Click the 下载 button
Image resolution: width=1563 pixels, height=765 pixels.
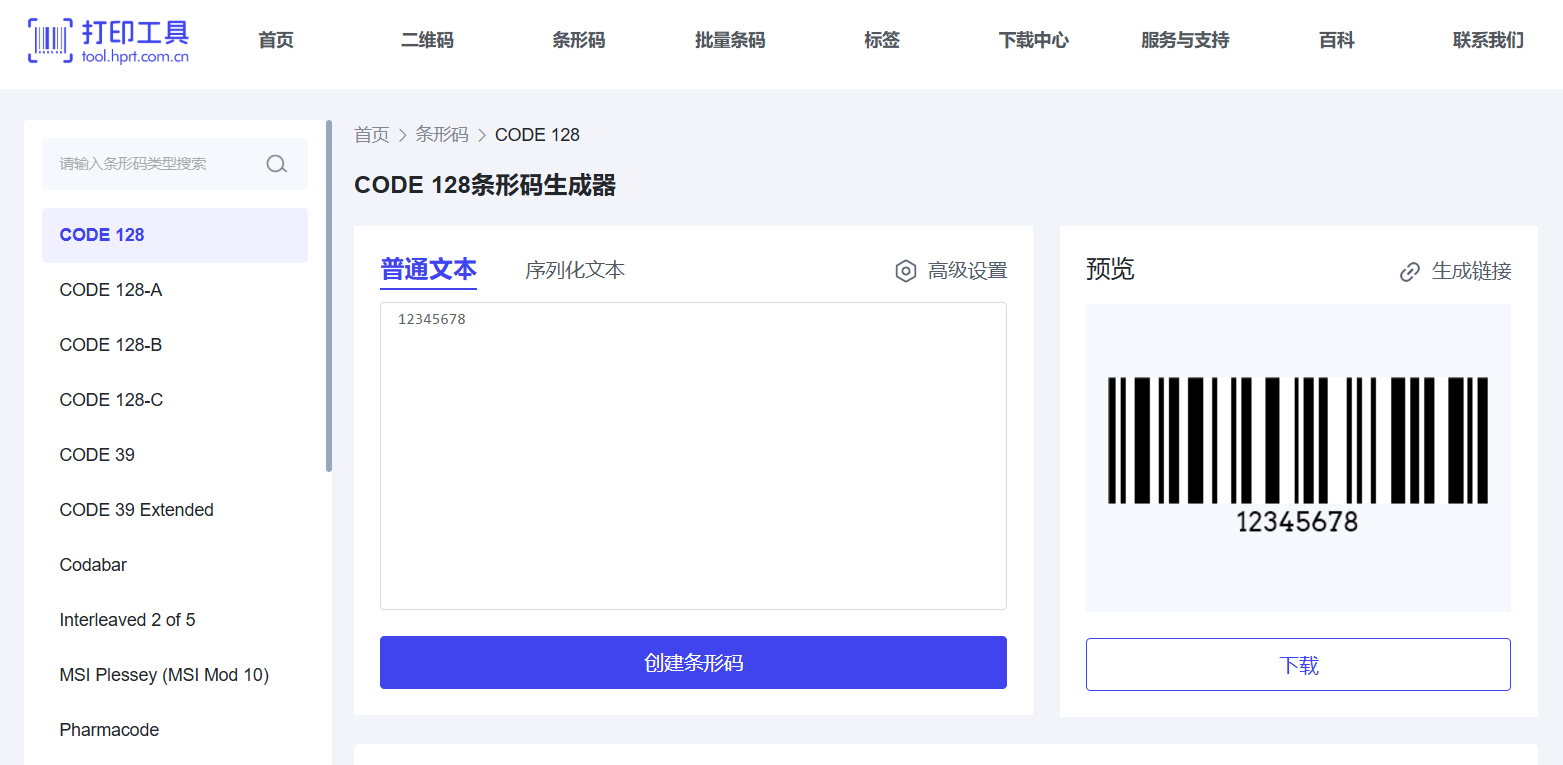pyautogui.click(x=1298, y=665)
